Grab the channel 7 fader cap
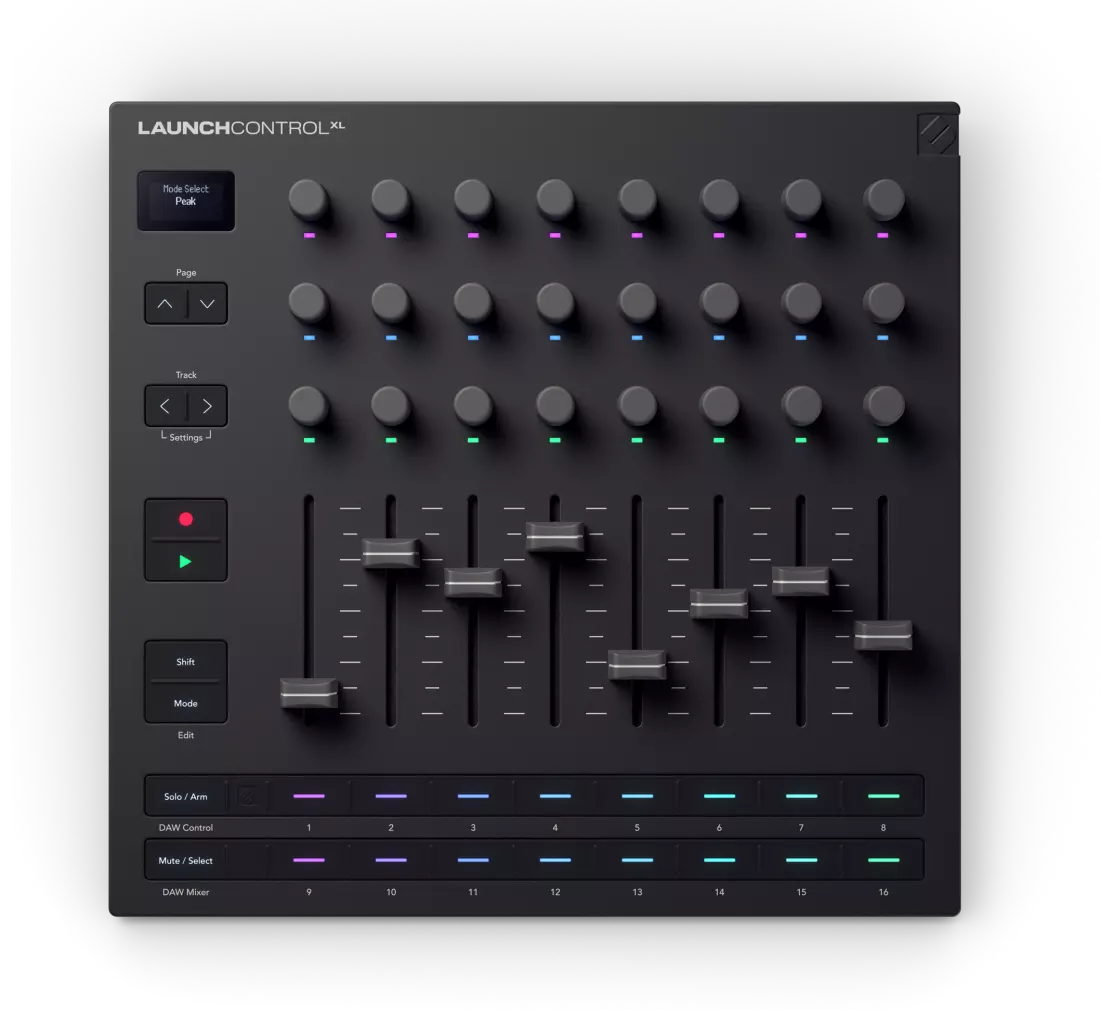Image resolution: width=1100 pixels, height=1024 pixels. 801,581
